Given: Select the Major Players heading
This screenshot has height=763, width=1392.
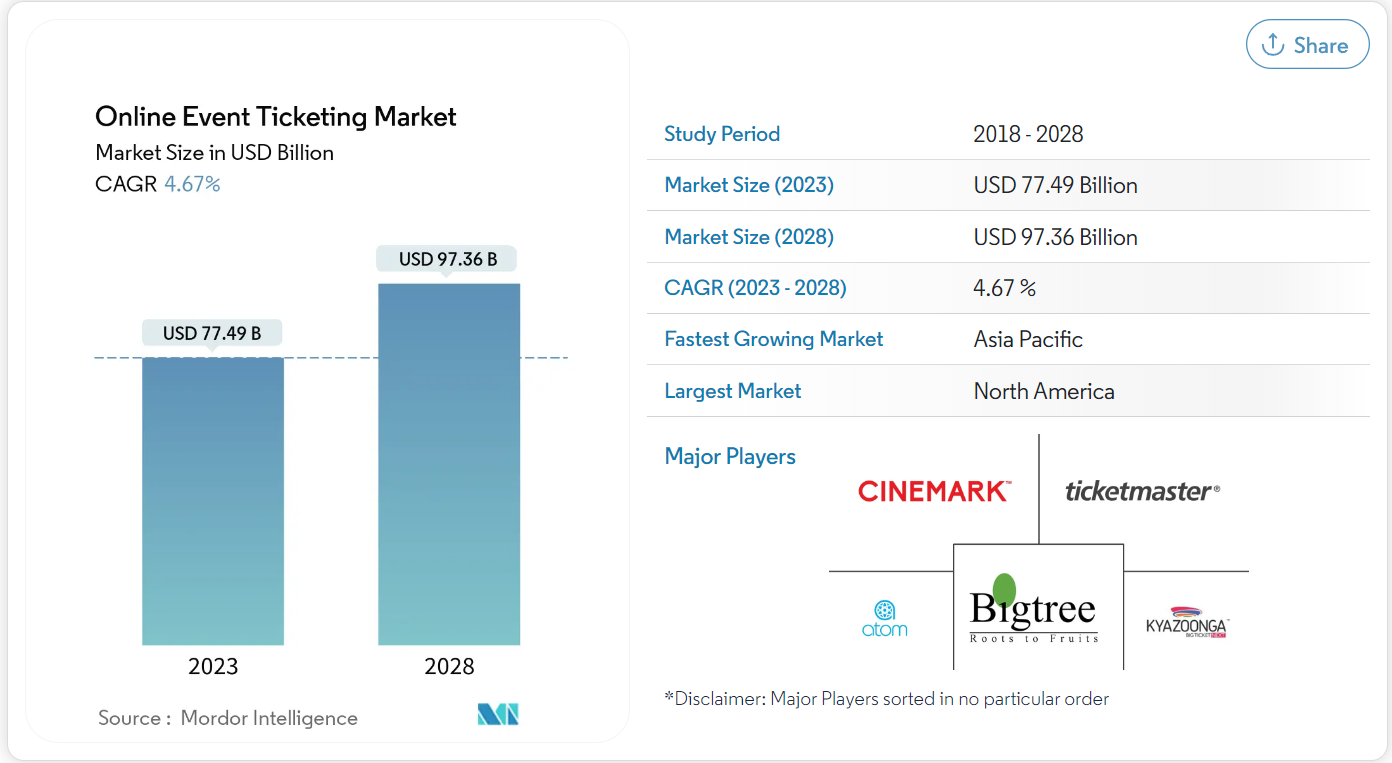Looking at the screenshot, I should [730, 455].
